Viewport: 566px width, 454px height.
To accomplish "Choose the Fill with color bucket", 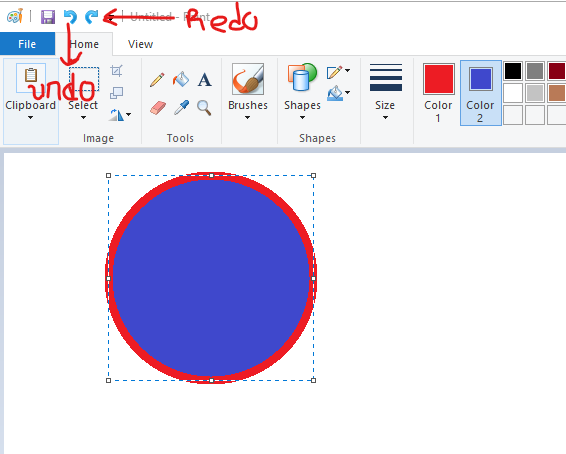I will [181, 79].
